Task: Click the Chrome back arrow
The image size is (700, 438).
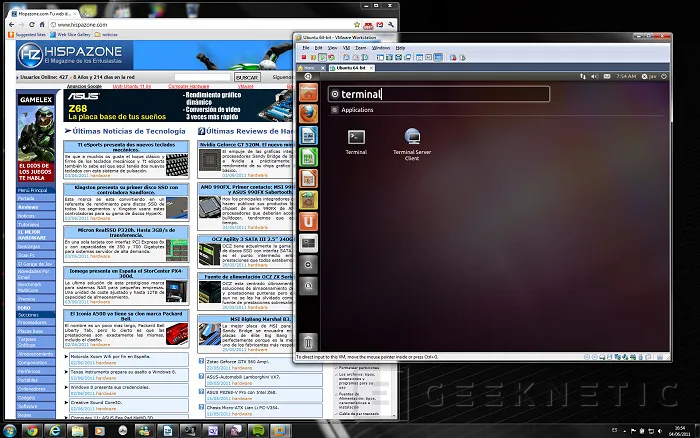Action: [12, 25]
